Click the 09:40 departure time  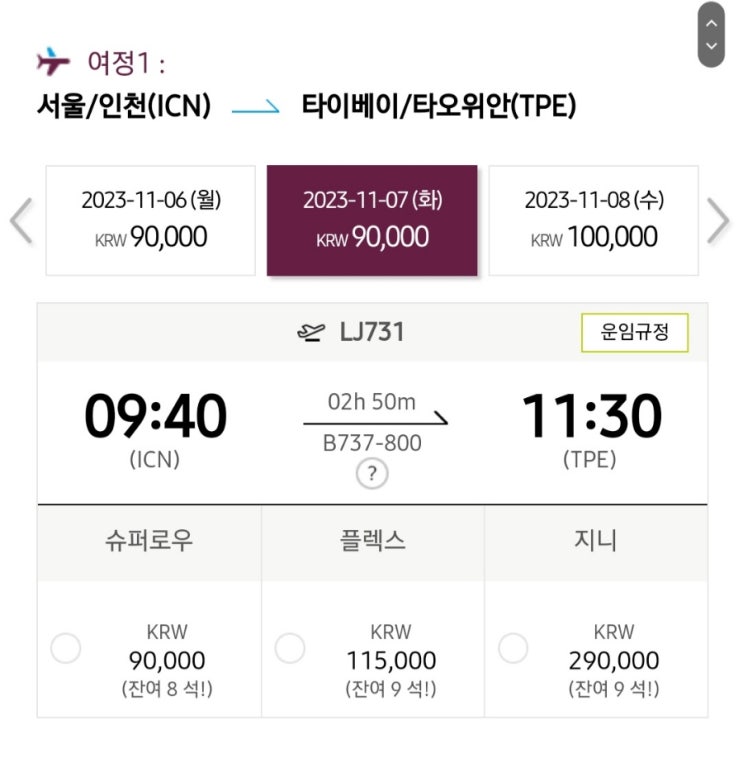[x=155, y=417]
